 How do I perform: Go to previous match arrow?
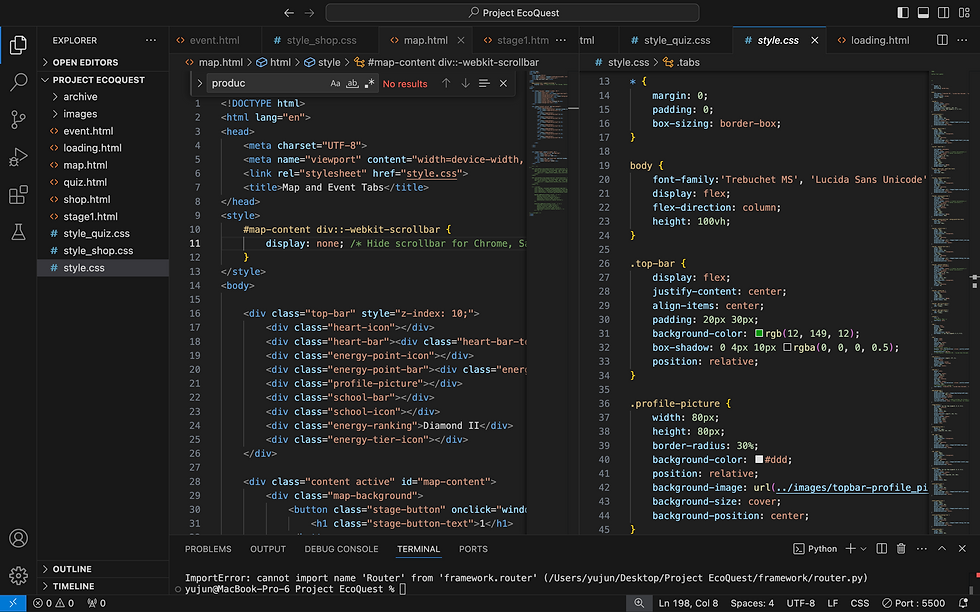(x=446, y=83)
